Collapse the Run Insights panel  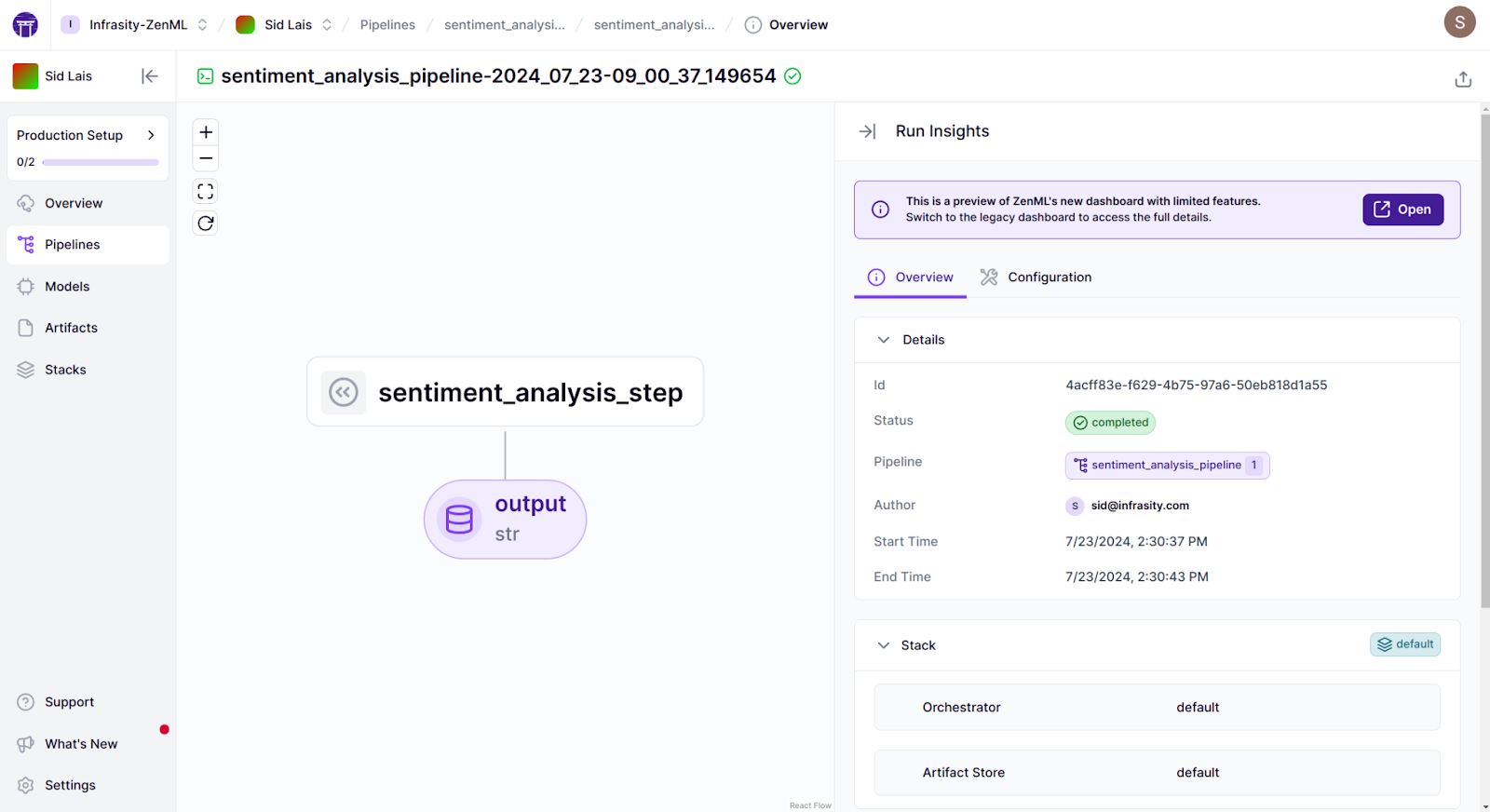867,131
